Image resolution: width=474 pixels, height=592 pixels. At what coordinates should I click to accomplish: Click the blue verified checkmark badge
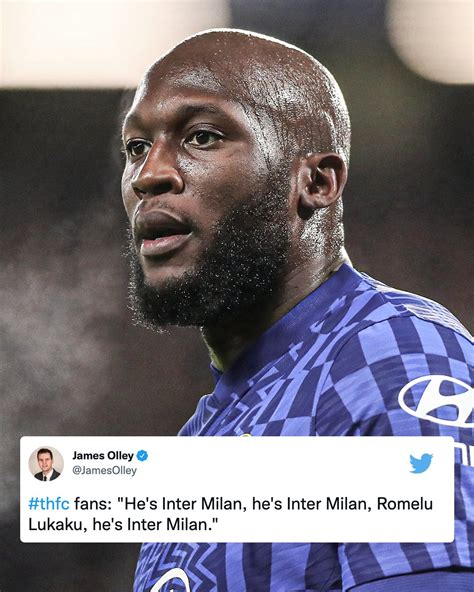pos(142,456)
